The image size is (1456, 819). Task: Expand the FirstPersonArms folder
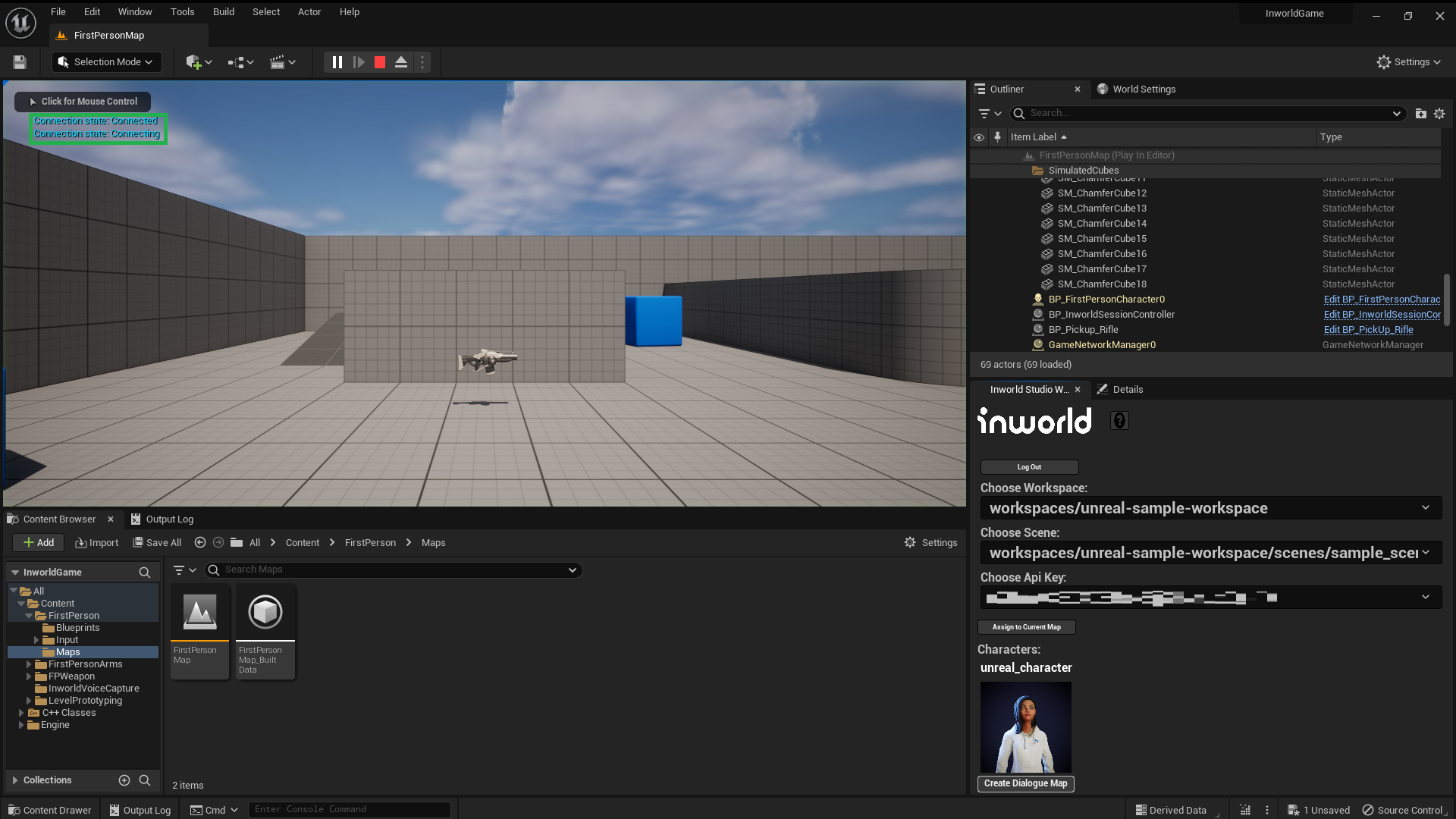pyautogui.click(x=29, y=664)
